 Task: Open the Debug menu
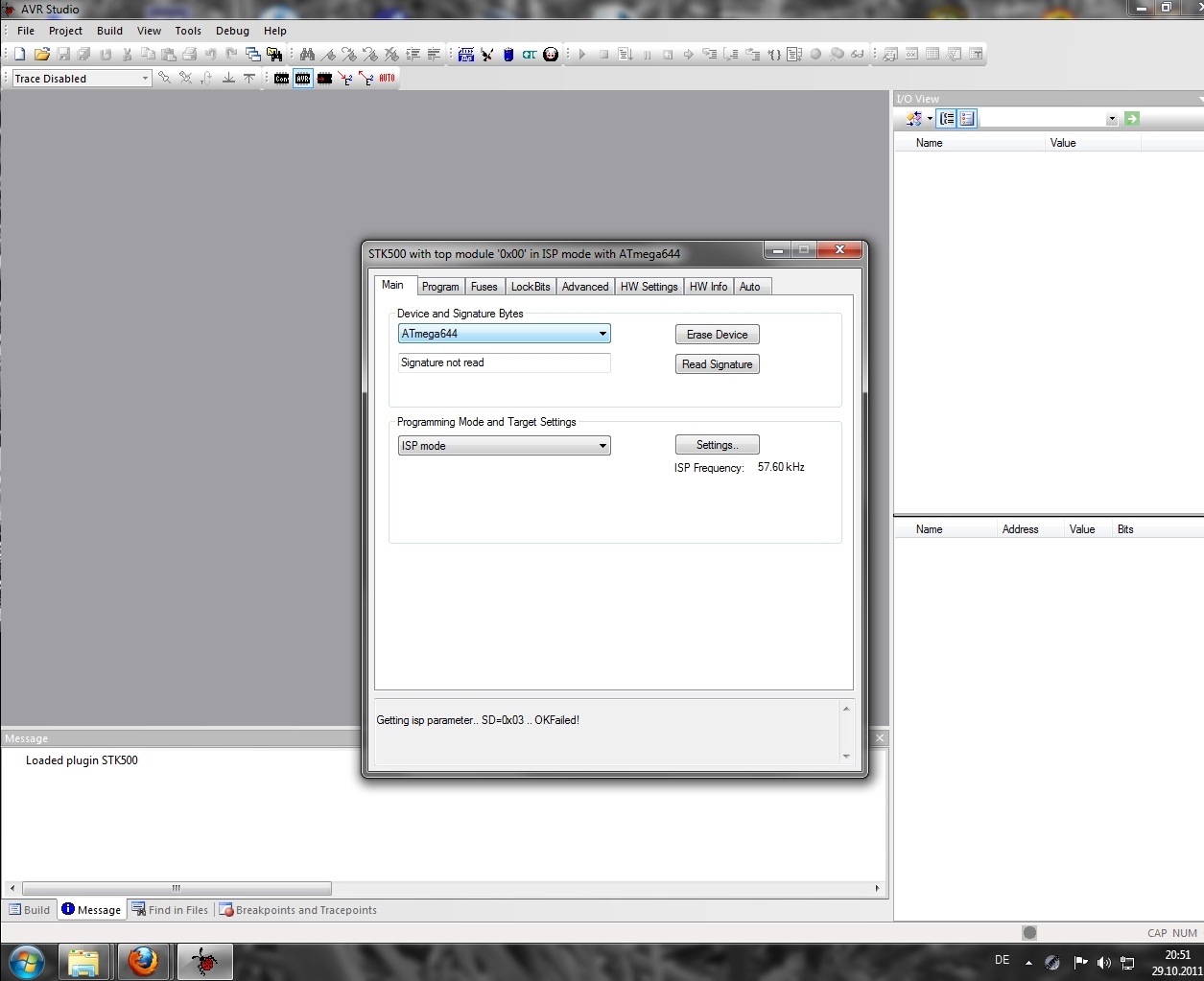click(x=232, y=31)
